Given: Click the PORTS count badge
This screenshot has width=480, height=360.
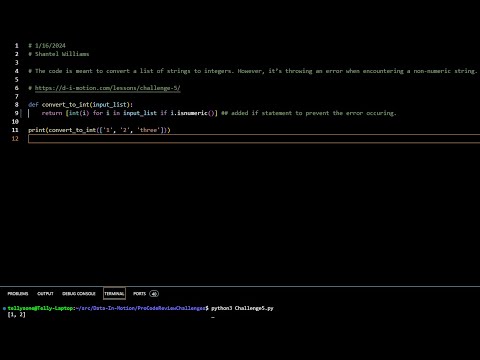Looking at the screenshot, I should (154, 294).
